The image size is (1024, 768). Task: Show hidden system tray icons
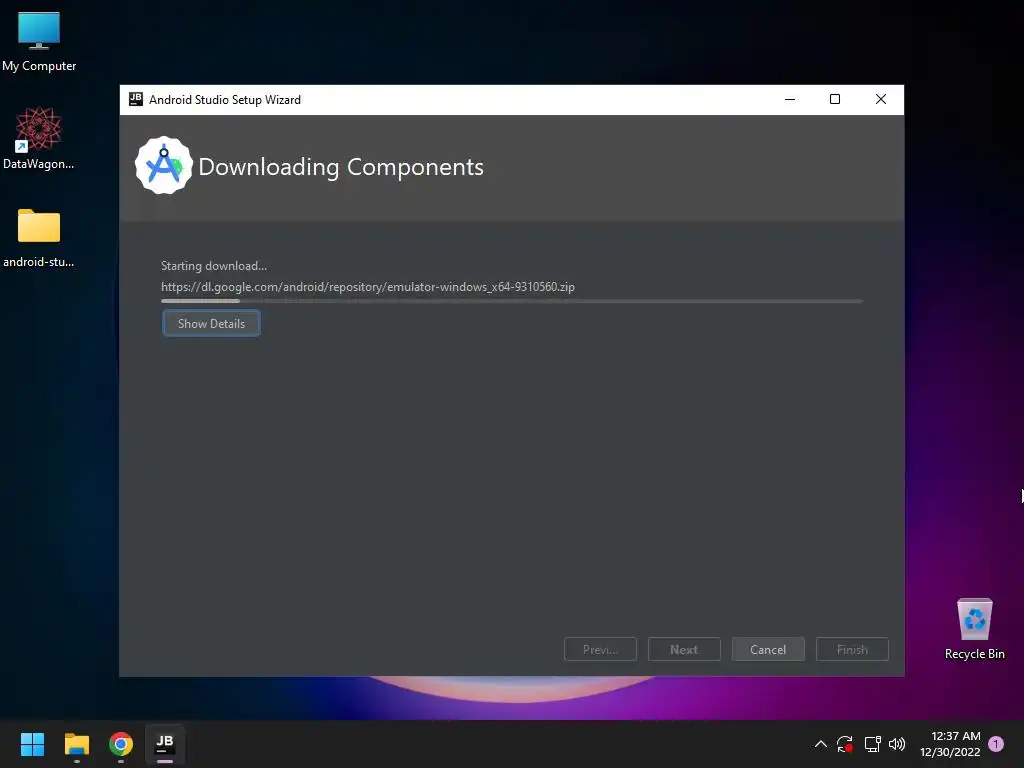821,744
